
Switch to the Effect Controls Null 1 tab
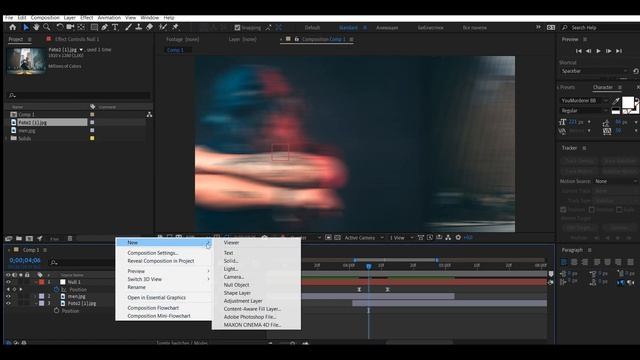tap(77, 39)
